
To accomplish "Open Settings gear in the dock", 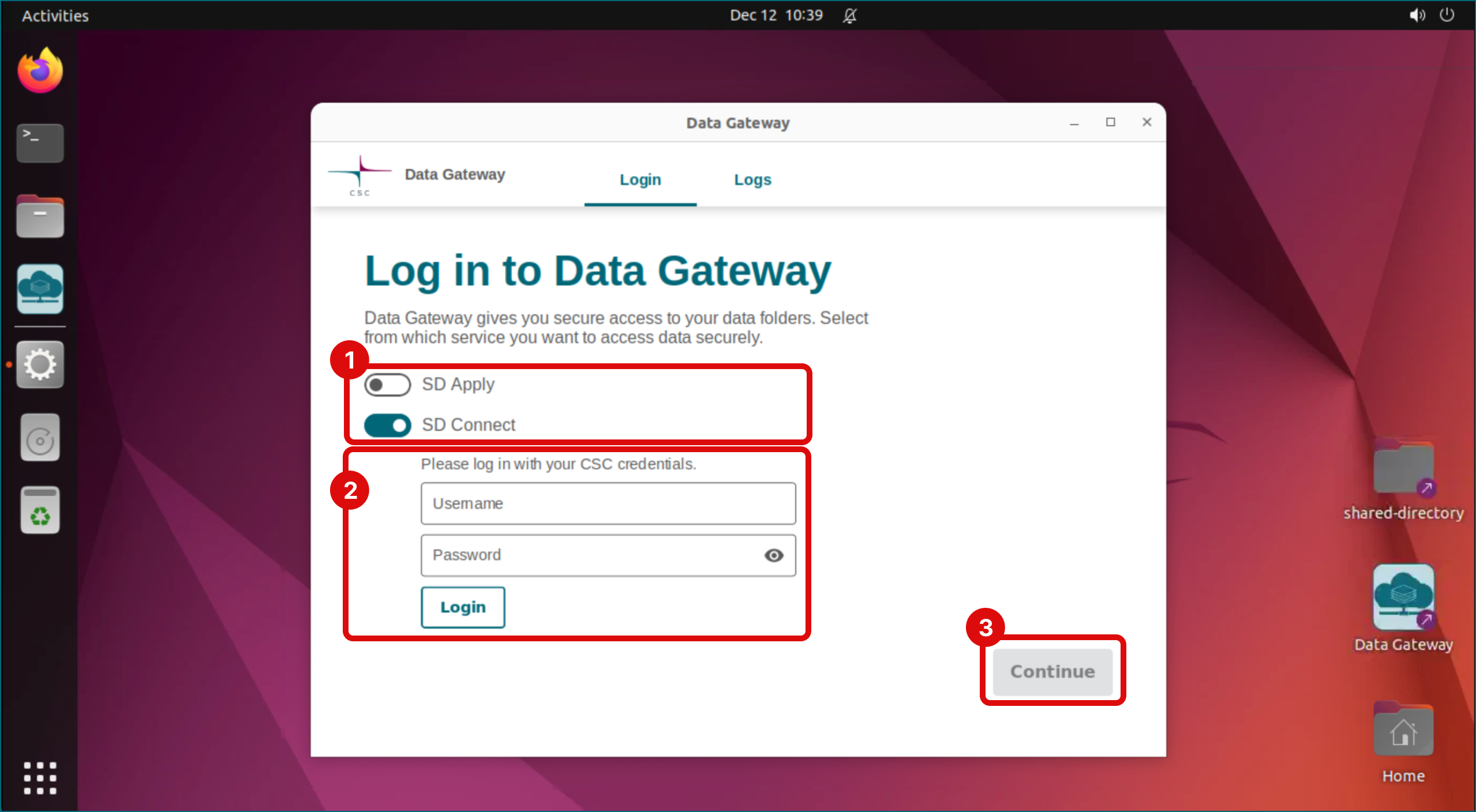I will click(40, 364).
